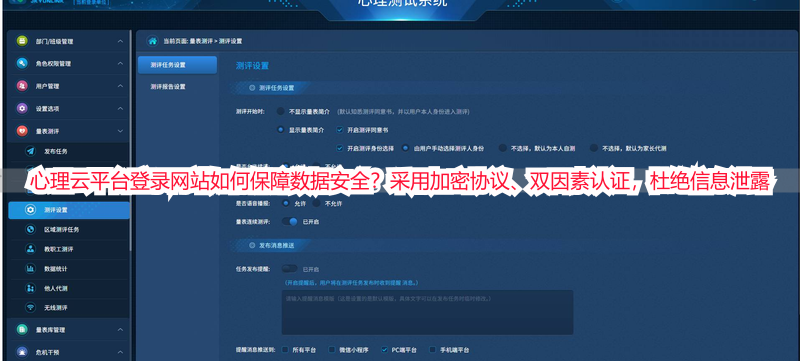Click 量表测评 in the breadcrumb path

coord(201,41)
